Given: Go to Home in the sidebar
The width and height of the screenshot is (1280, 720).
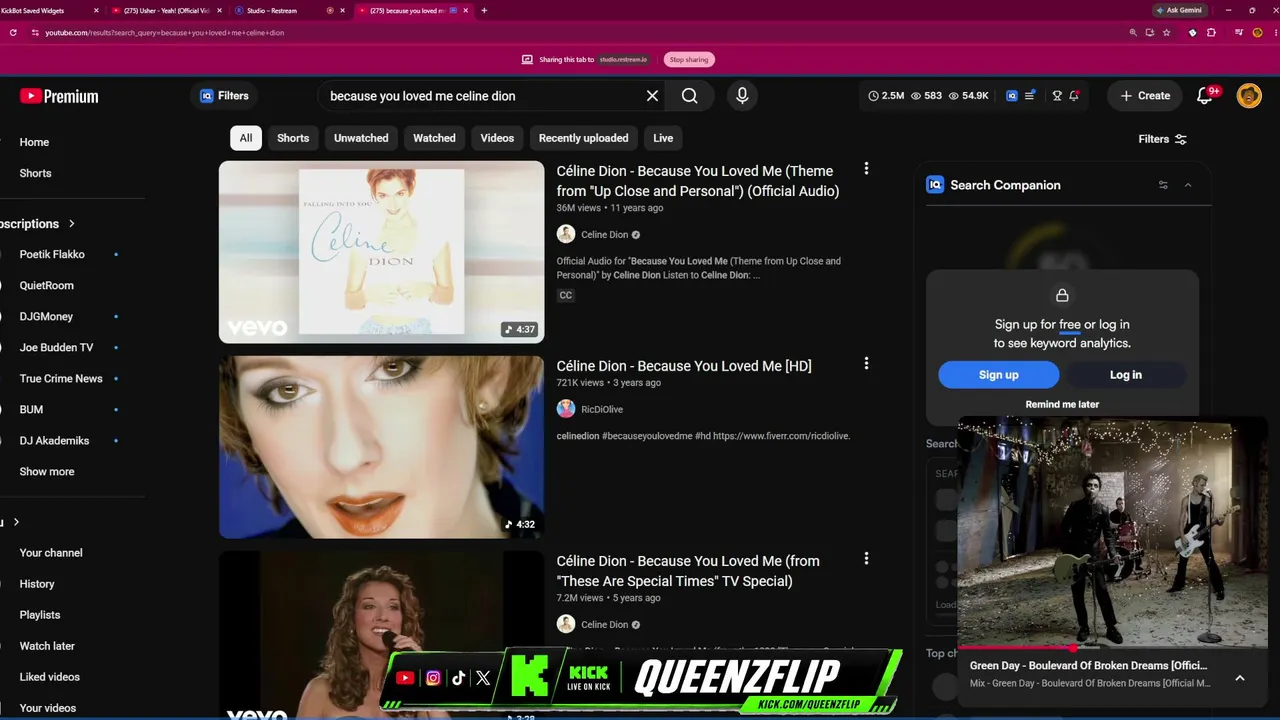Looking at the screenshot, I should point(34,142).
